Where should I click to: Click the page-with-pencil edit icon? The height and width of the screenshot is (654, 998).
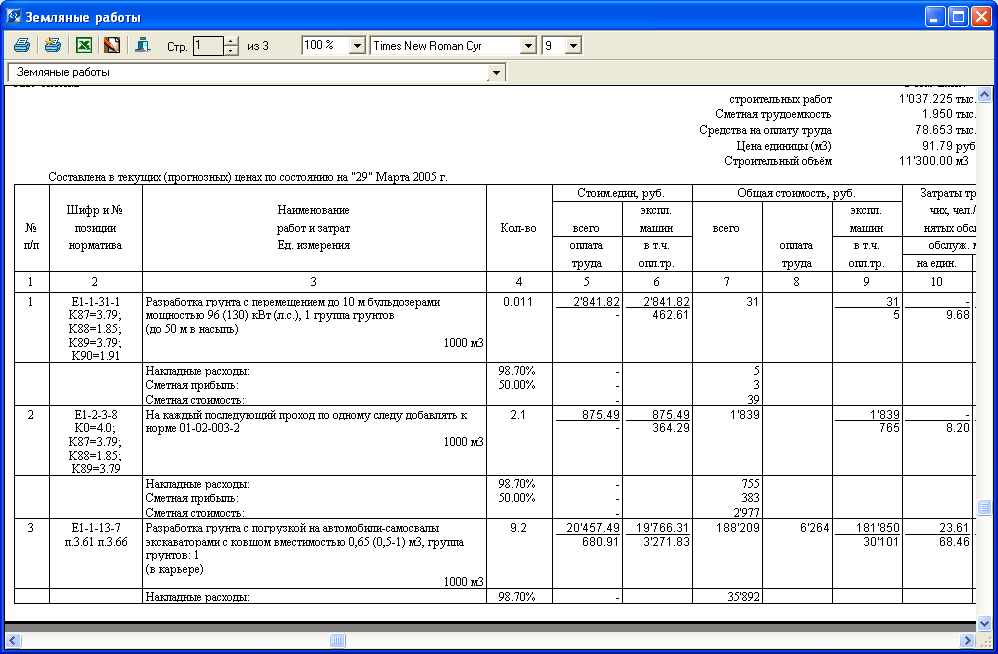coord(112,45)
